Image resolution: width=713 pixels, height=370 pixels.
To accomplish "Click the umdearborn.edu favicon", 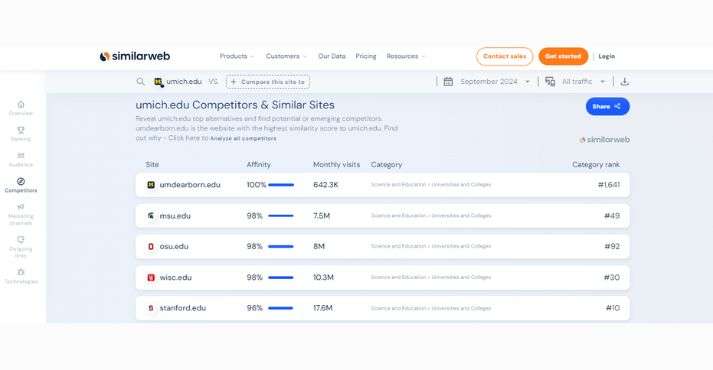I will [151, 185].
